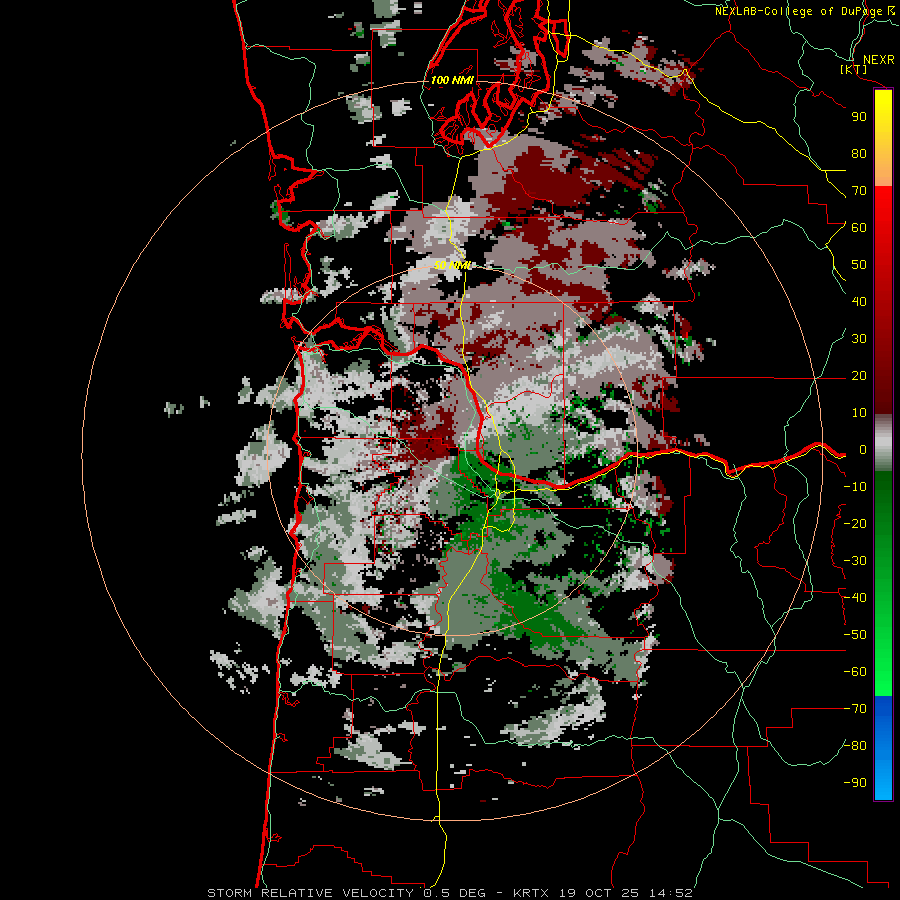Screen dimensions: 900x900
Task: Select the -40 knot scale label
Action: [x=855, y=598]
